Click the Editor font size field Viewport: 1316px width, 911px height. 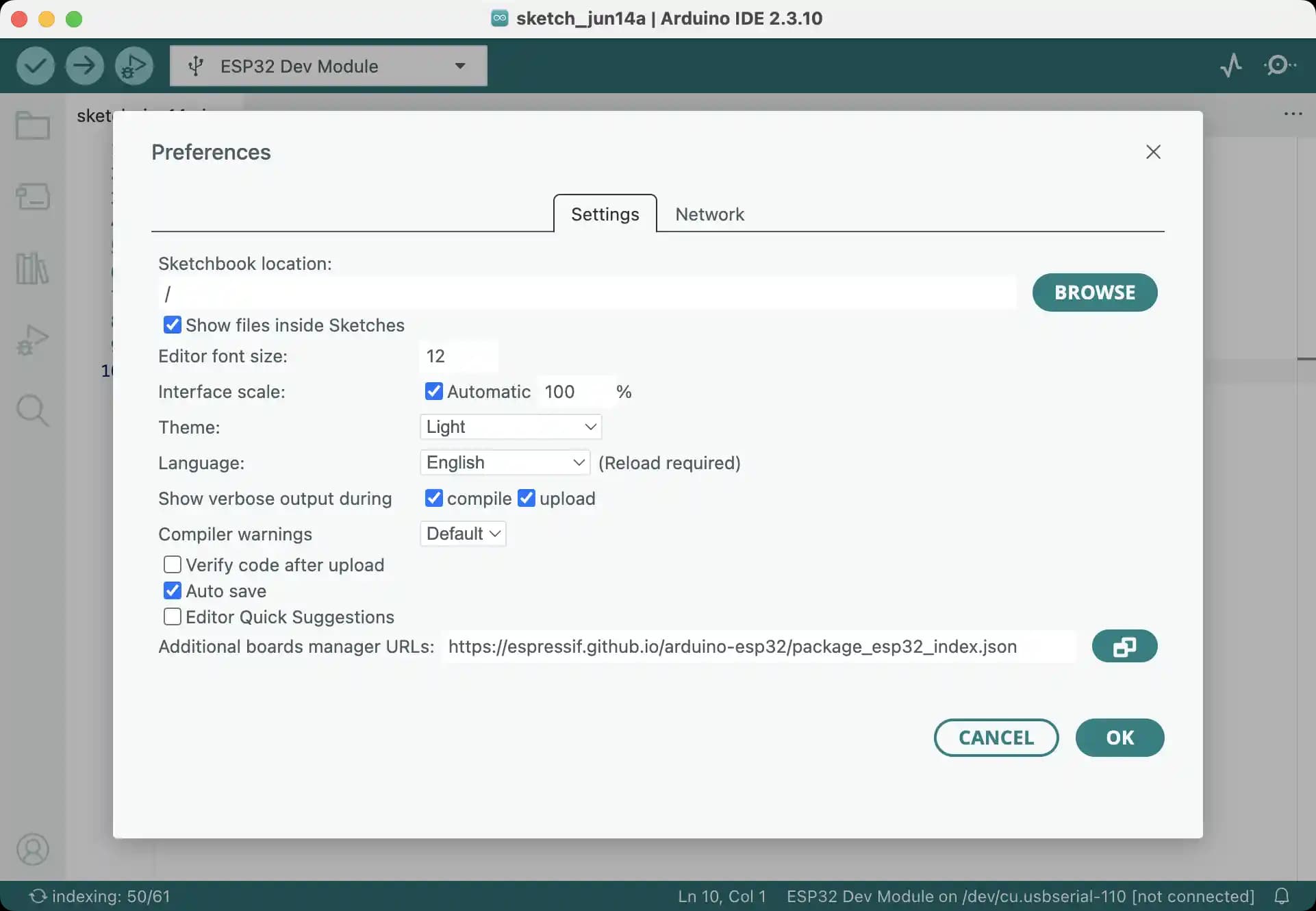click(458, 356)
